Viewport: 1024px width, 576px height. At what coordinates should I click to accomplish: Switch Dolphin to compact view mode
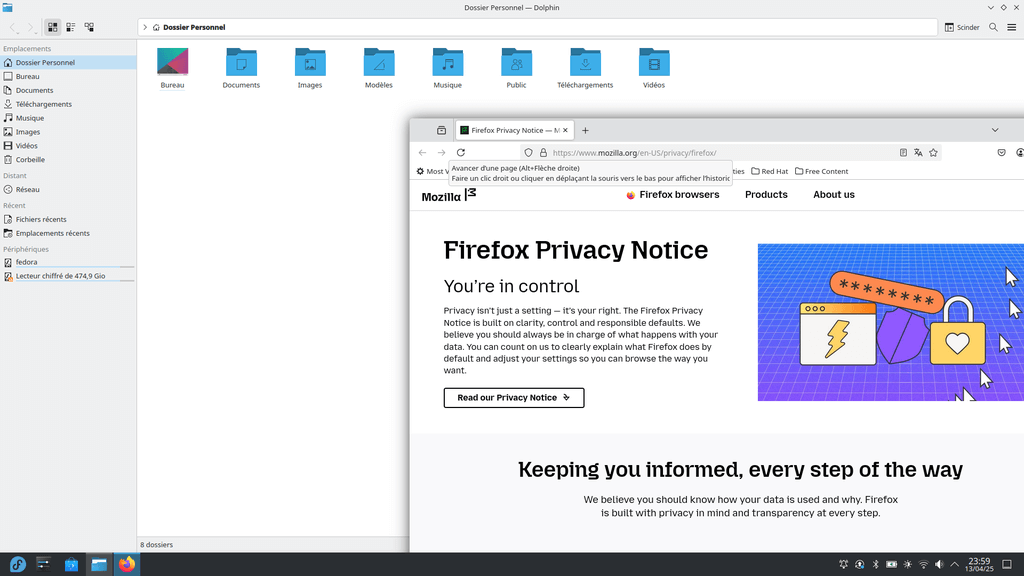click(71, 27)
